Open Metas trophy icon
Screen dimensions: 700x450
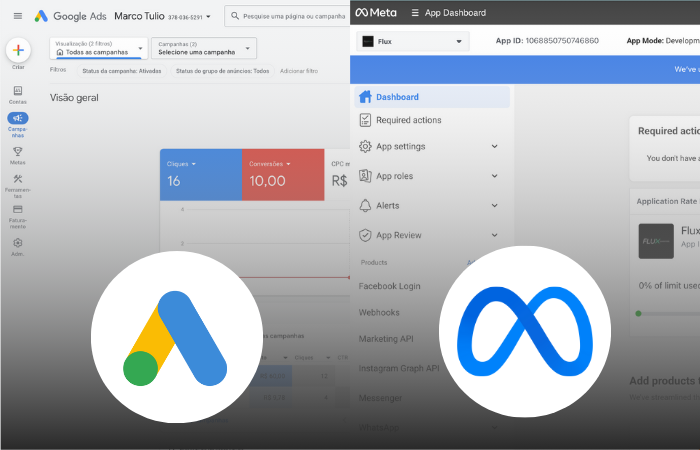[18, 152]
